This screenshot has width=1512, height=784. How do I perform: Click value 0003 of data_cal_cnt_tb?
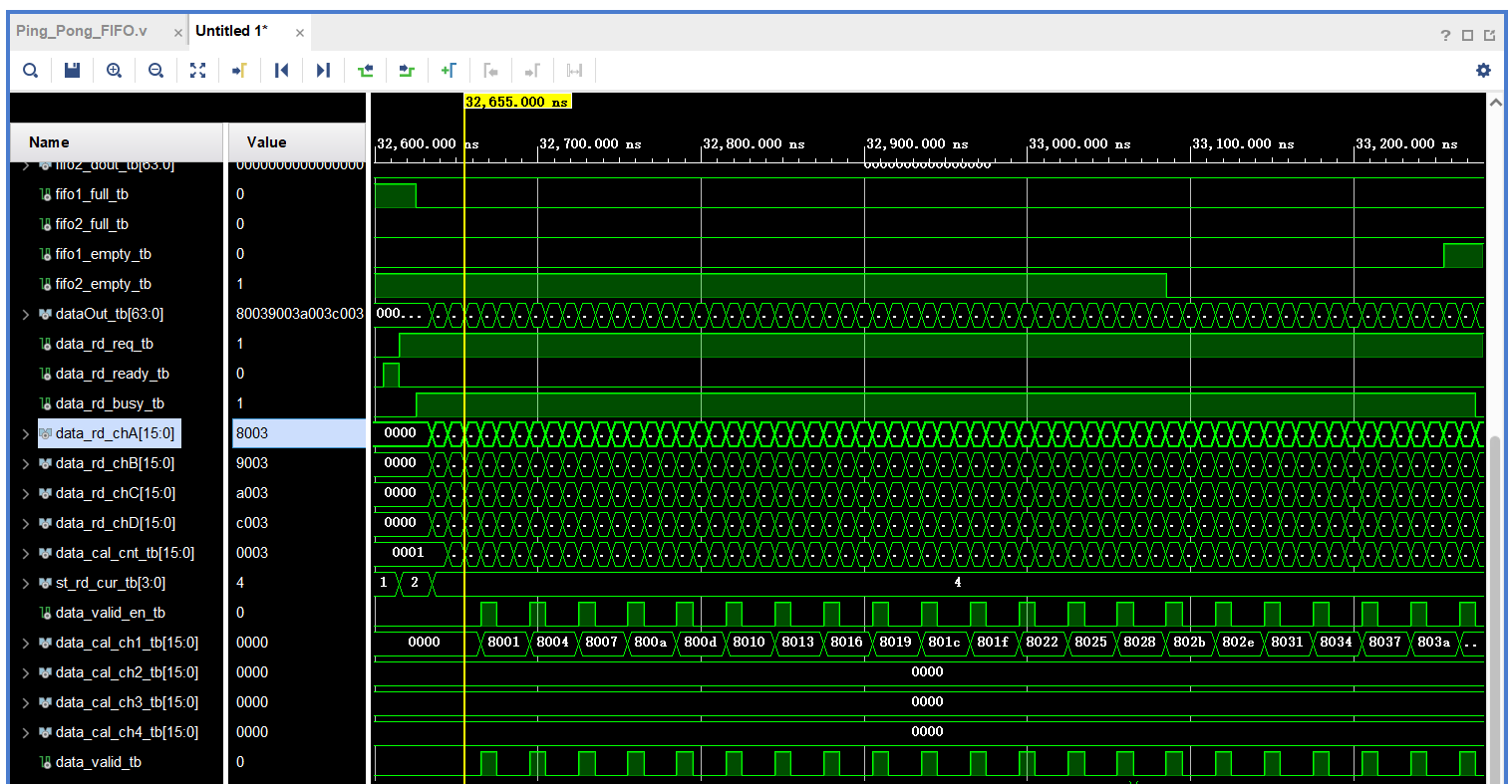pyautogui.click(x=252, y=553)
